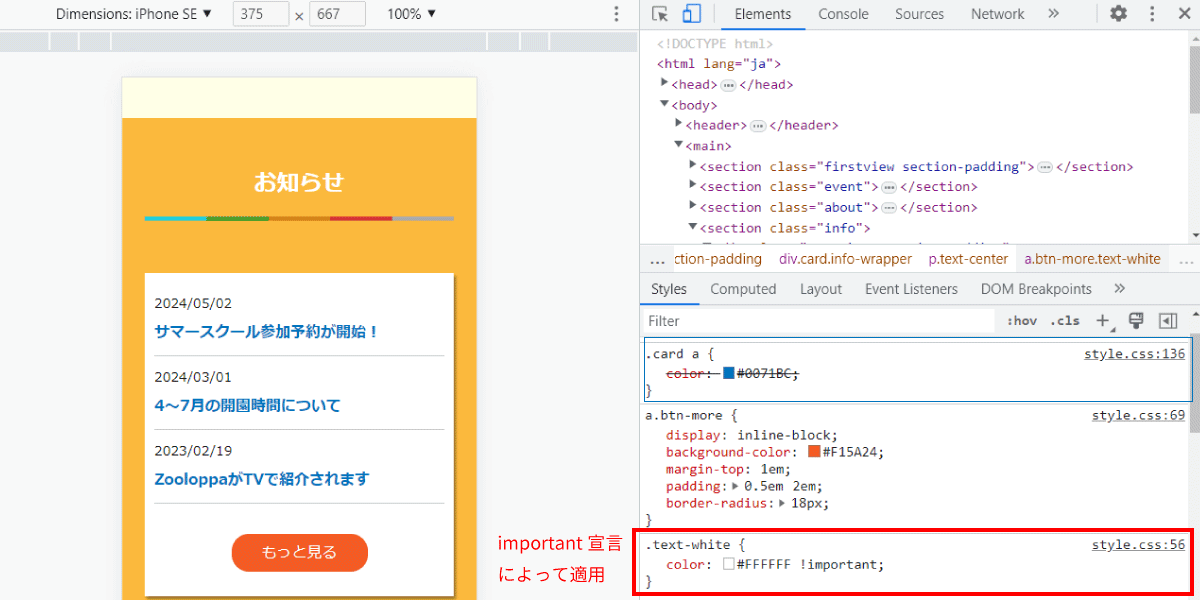Open the Computed styles tab
The height and width of the screenshot is (600, 1200).
coord(743,289)
